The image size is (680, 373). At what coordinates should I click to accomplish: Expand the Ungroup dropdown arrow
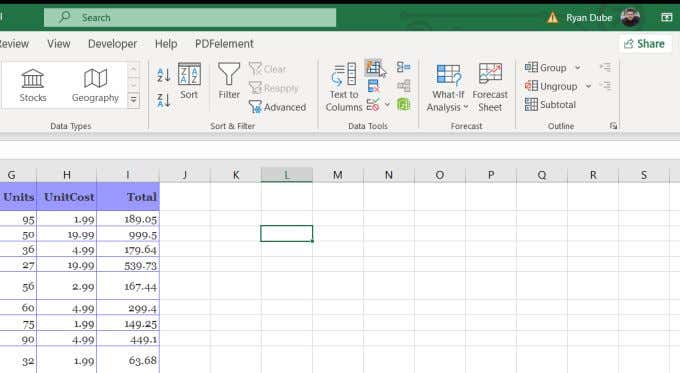click(x=588, y=86)
